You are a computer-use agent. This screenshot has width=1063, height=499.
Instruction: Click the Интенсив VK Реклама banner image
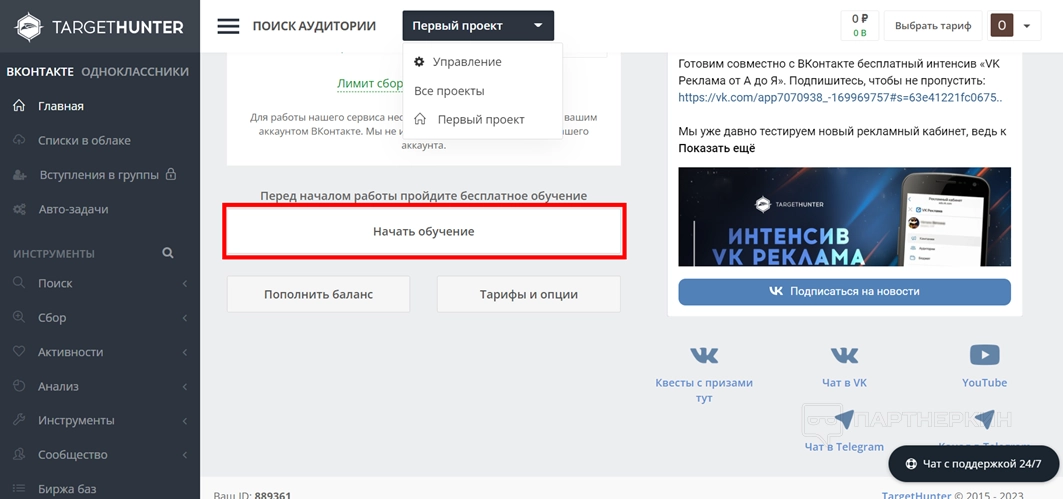[x=845, y=217]
